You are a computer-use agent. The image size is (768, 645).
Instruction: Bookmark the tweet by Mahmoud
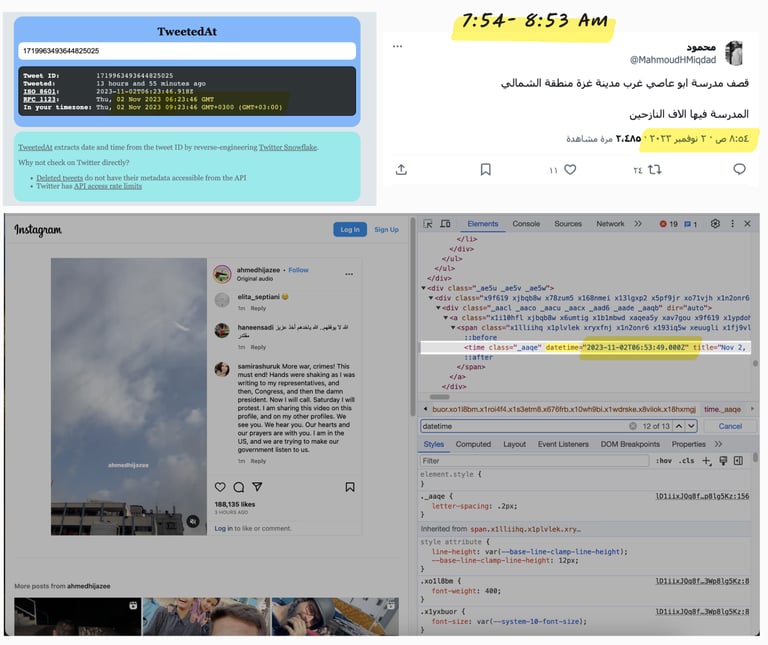[x=485, y=169]
